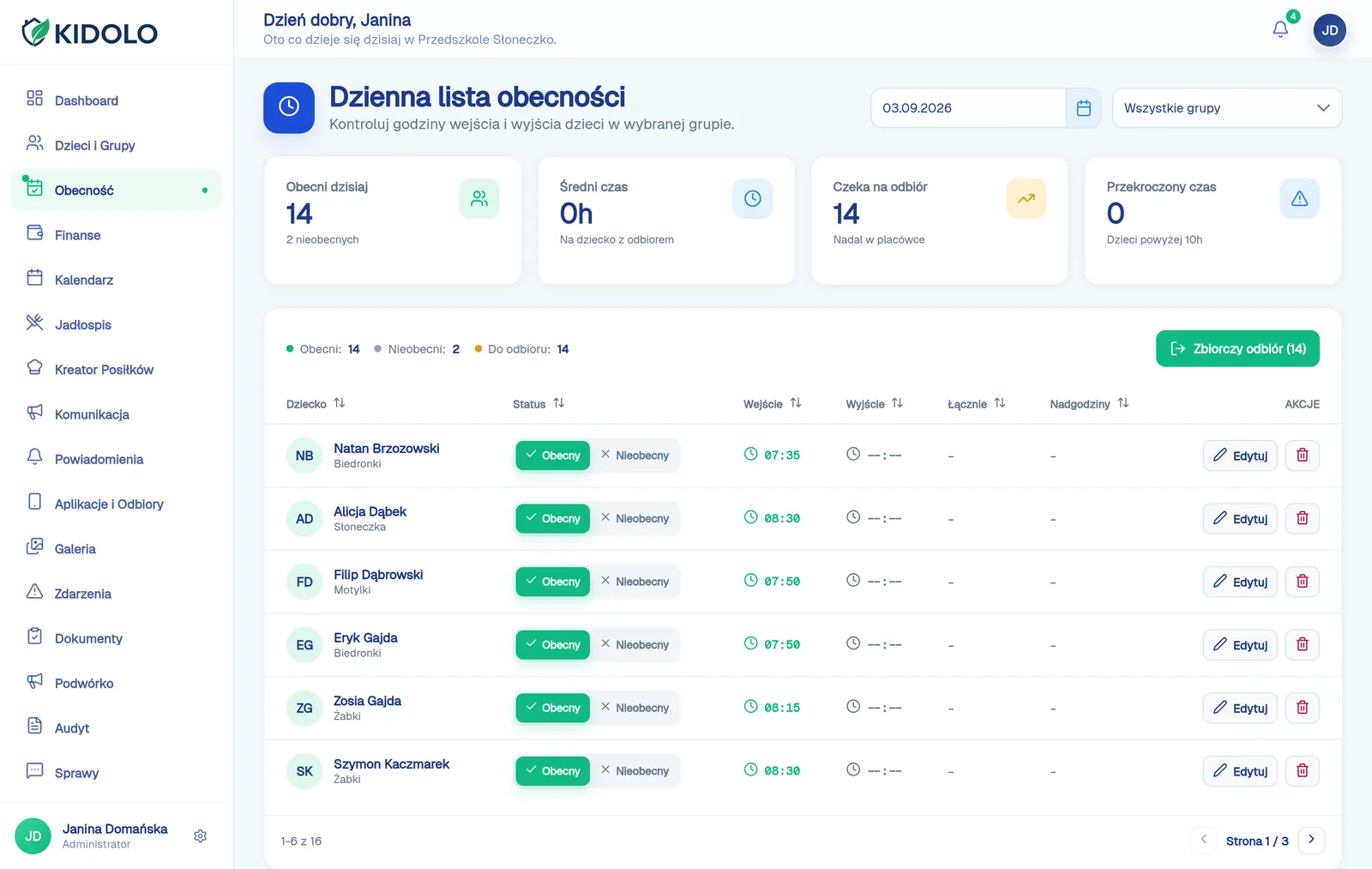
Task: Open the calendar date picker icon
Action: point(1083,108)
